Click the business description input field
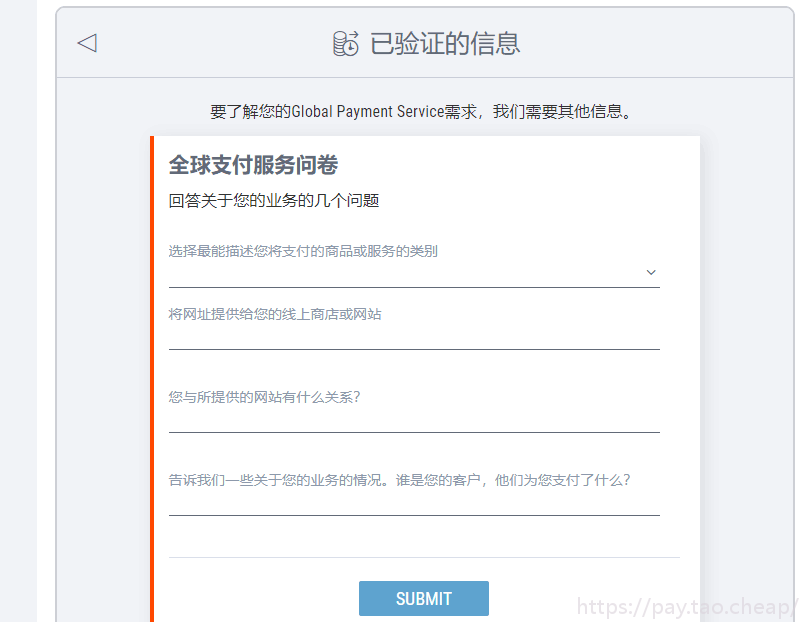The image size is (807, 622). click(414, 505)
